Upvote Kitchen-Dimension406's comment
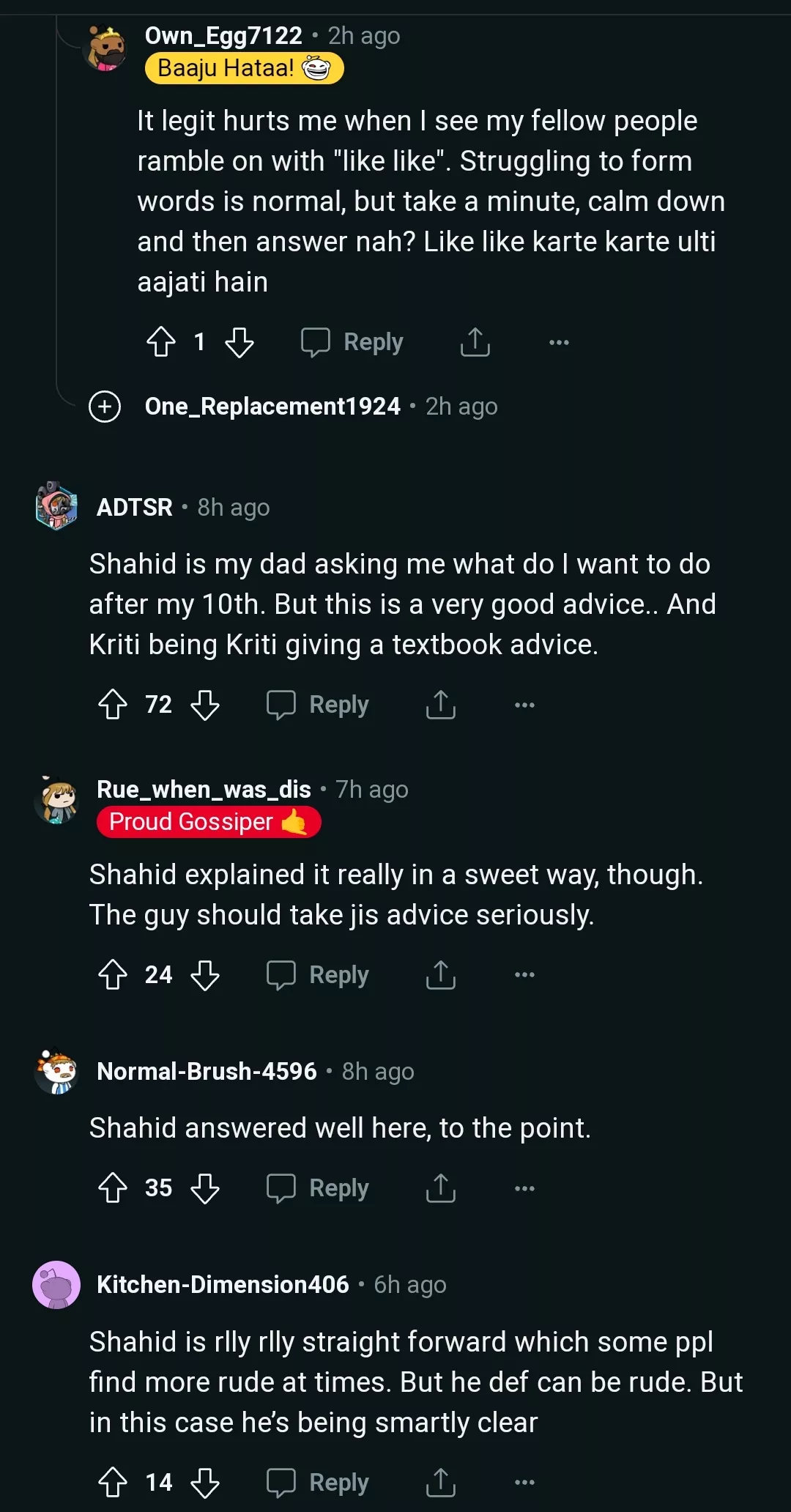This screenshot has height=1512, width=791. coord(113,1483)
